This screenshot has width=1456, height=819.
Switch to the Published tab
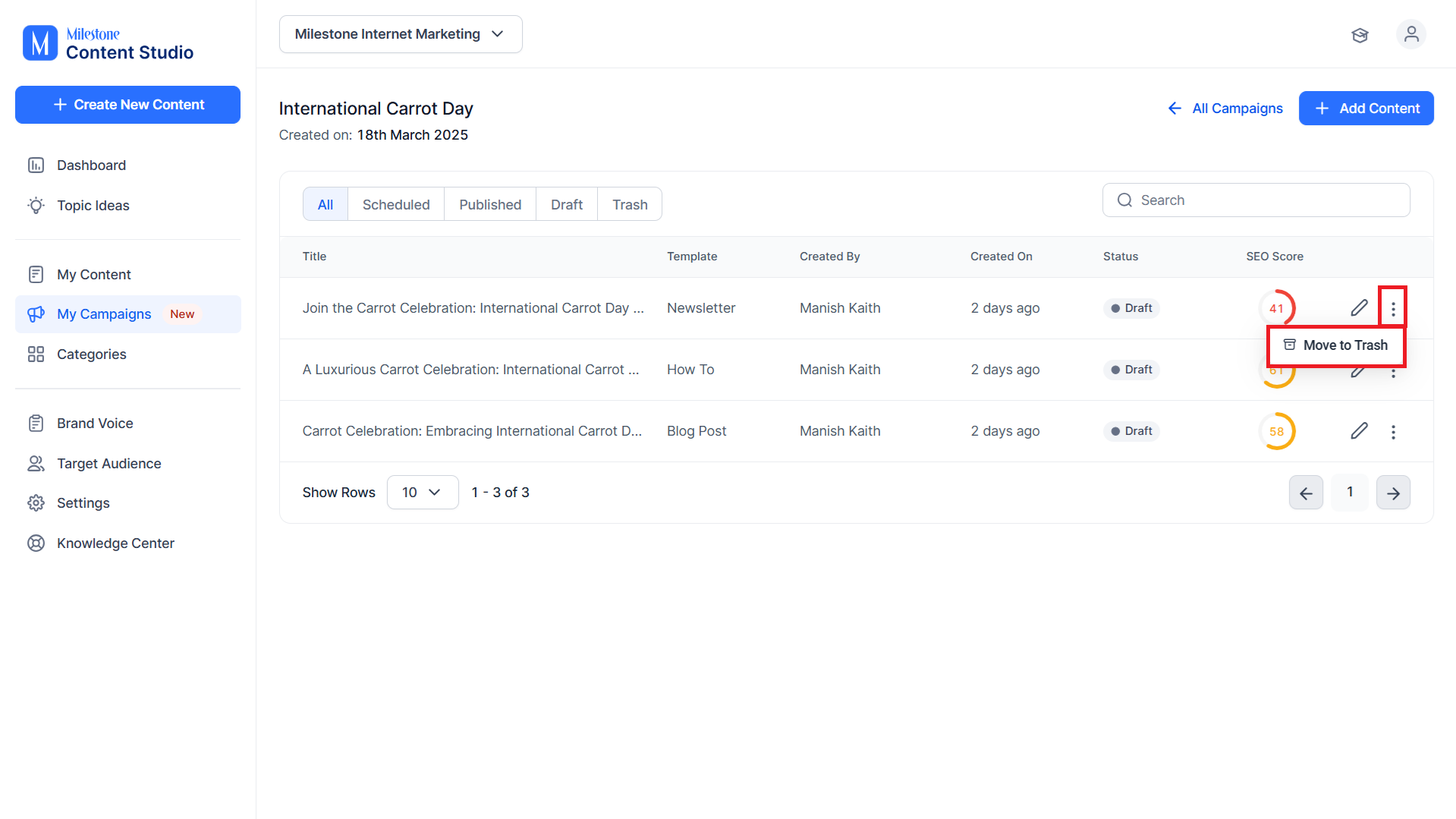pyautogui.click(x=490, y=204)
